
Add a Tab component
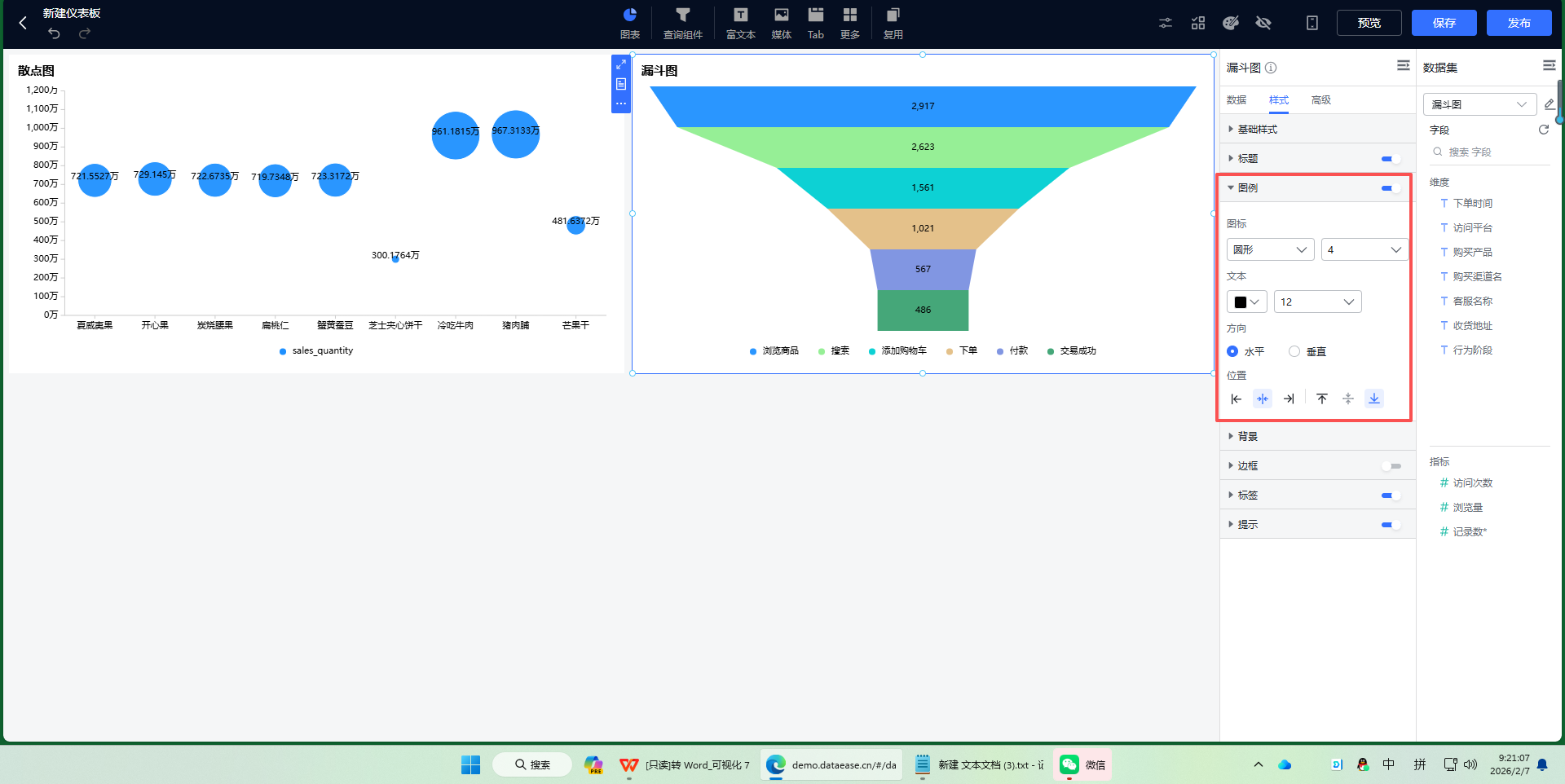click(816, 23)
